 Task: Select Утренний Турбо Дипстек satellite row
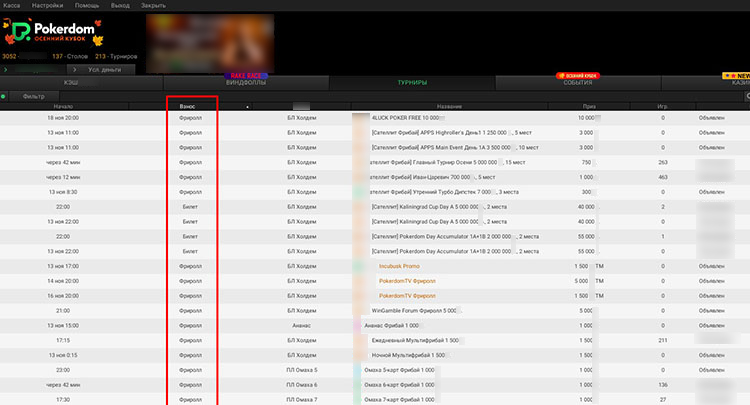375,192
